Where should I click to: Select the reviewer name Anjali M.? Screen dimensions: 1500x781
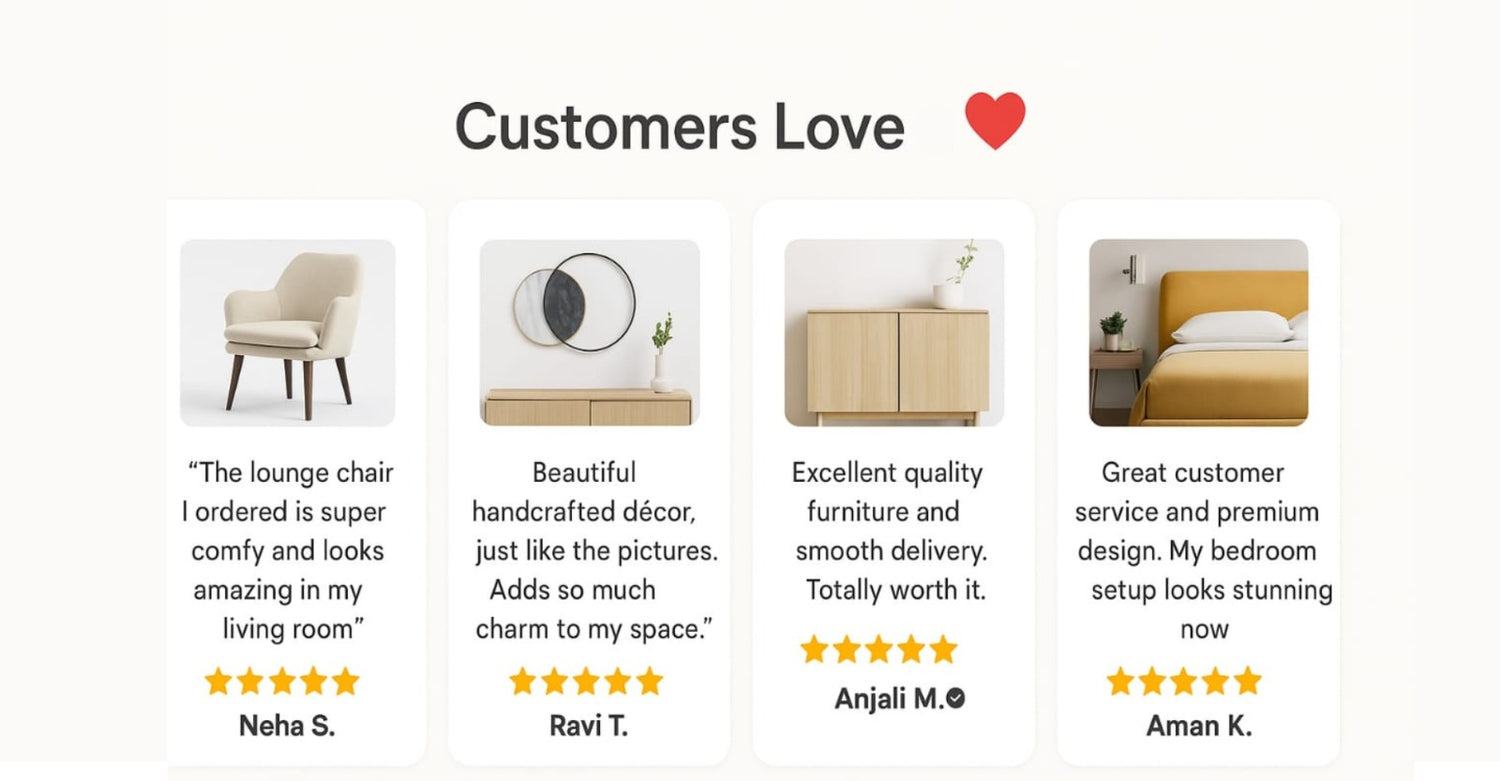pyautogui.click(x=889, y=699)
